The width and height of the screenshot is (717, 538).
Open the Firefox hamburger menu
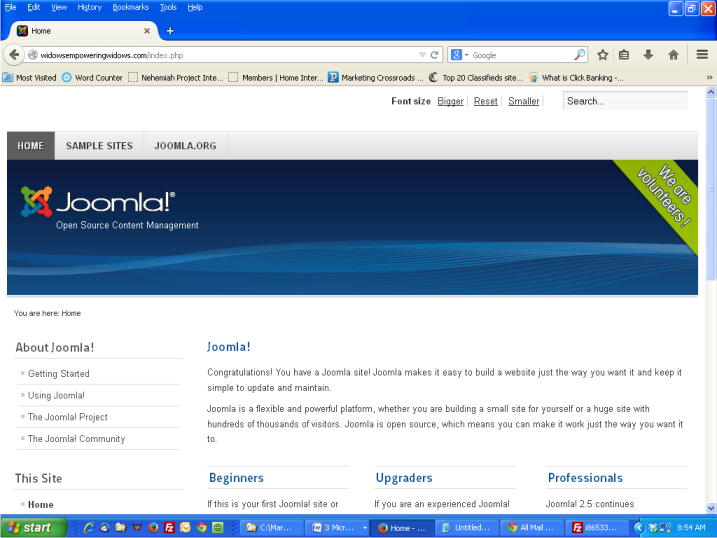(x=702, y=55)
